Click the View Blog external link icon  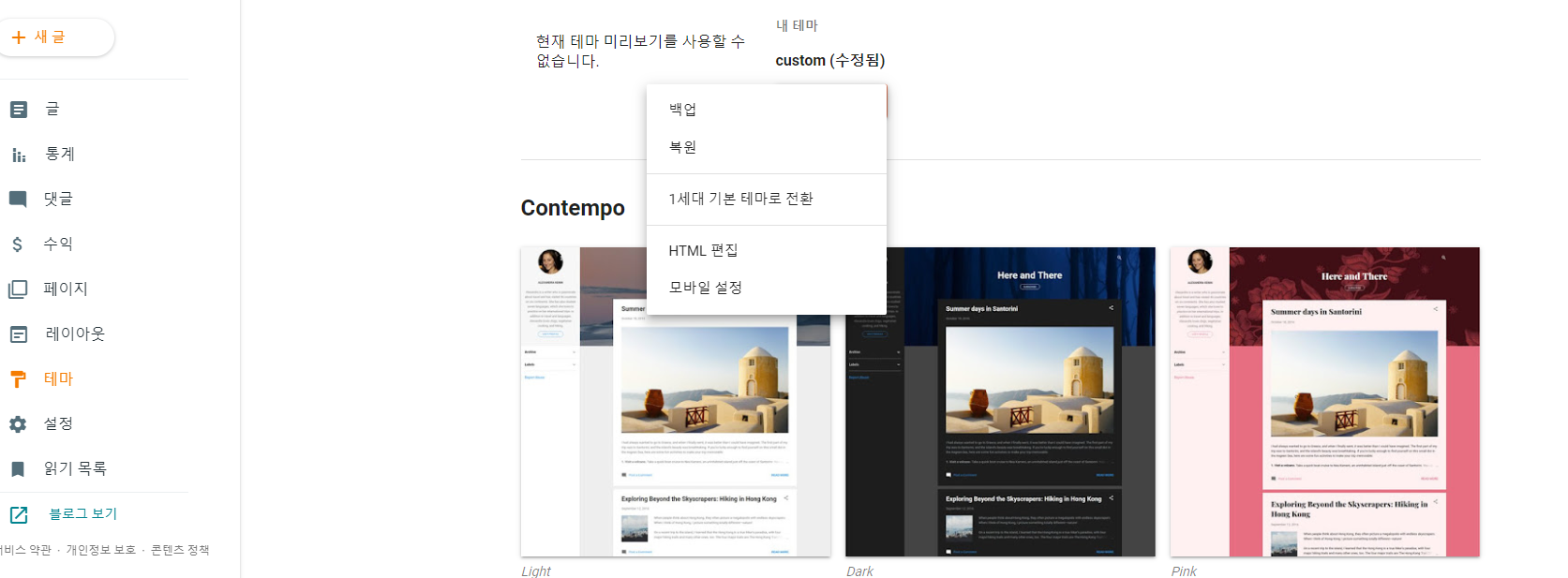coord(19,514)
